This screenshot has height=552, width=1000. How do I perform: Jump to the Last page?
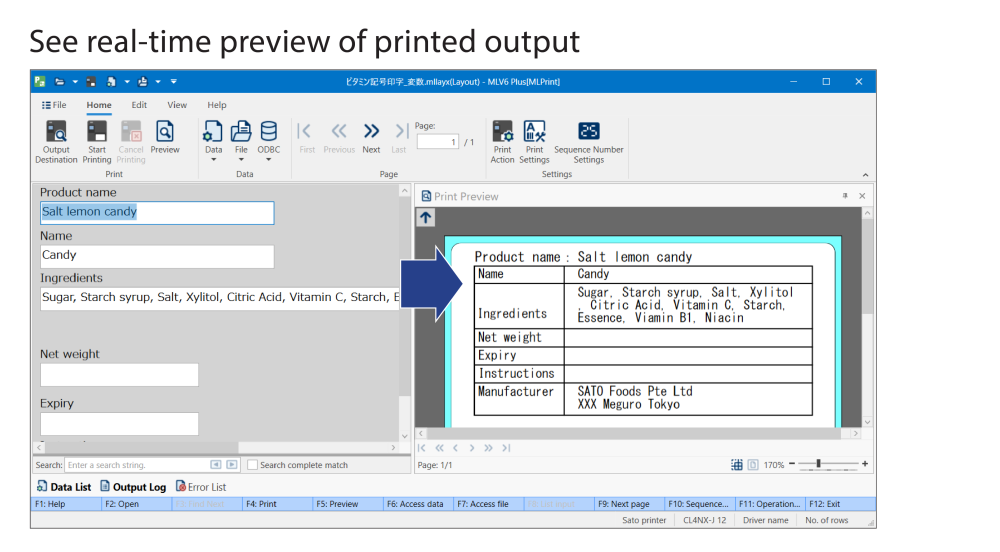tap(399, 137)
